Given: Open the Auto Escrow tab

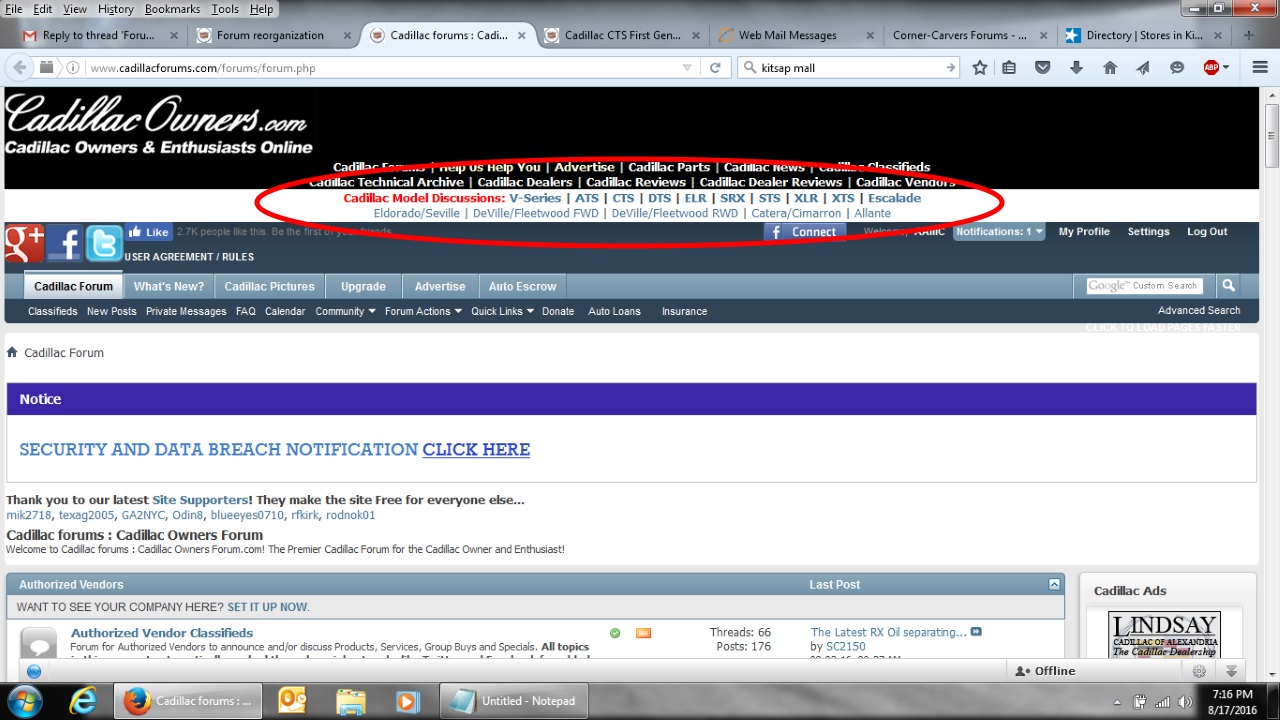Looking at the screenshot, I should [x=521, y=286].
